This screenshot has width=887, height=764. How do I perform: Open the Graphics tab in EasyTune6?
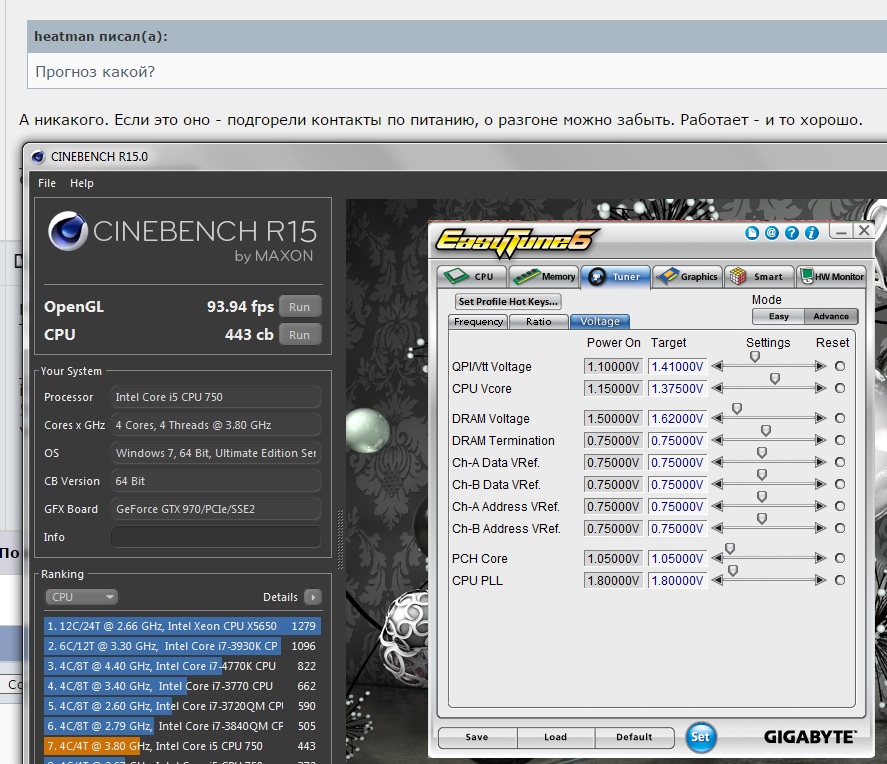(x=688, y=277)
